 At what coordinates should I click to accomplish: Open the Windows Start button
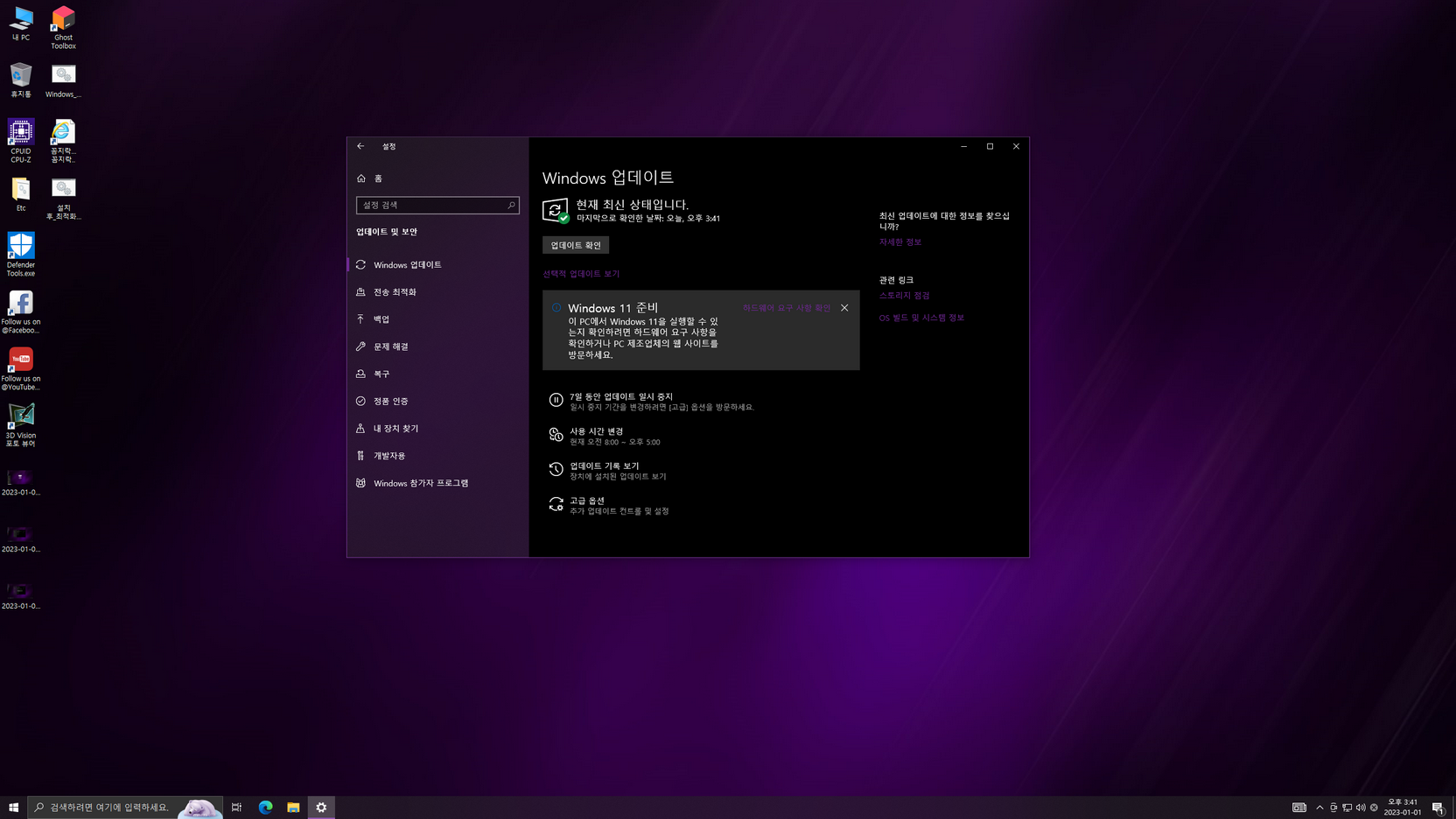tap(13, 807)
